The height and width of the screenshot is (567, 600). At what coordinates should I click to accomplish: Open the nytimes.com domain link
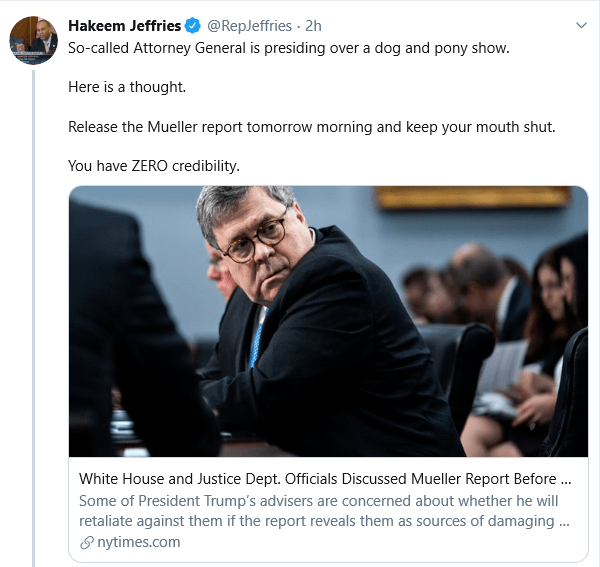click(138, 542)
